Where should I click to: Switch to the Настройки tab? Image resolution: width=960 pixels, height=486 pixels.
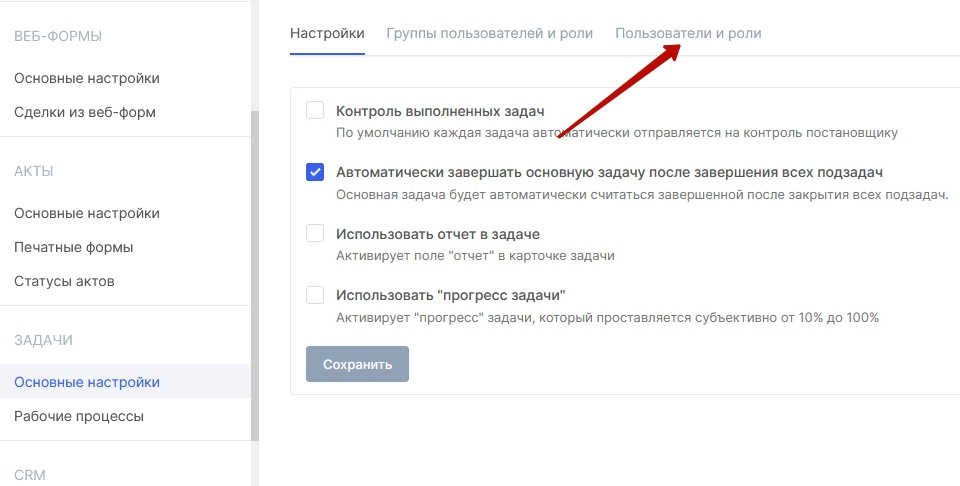[327, 33]
